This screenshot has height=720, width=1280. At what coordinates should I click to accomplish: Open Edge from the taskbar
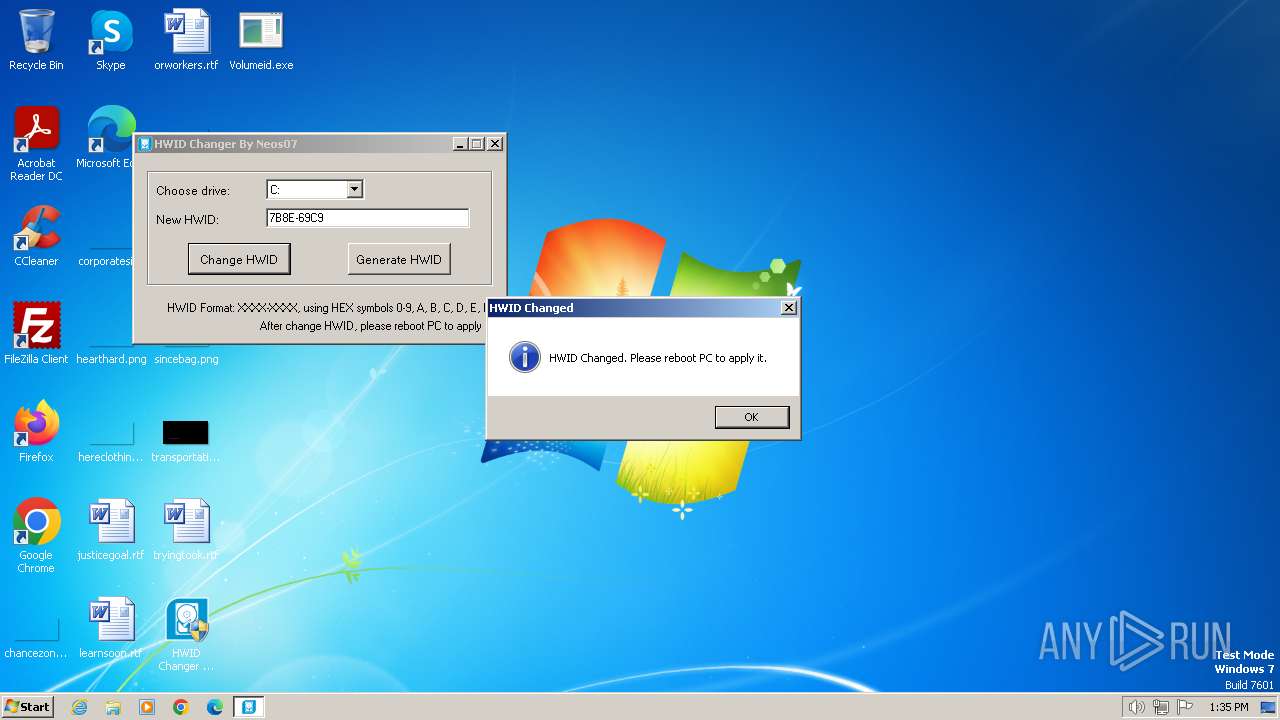coord(215,707)
